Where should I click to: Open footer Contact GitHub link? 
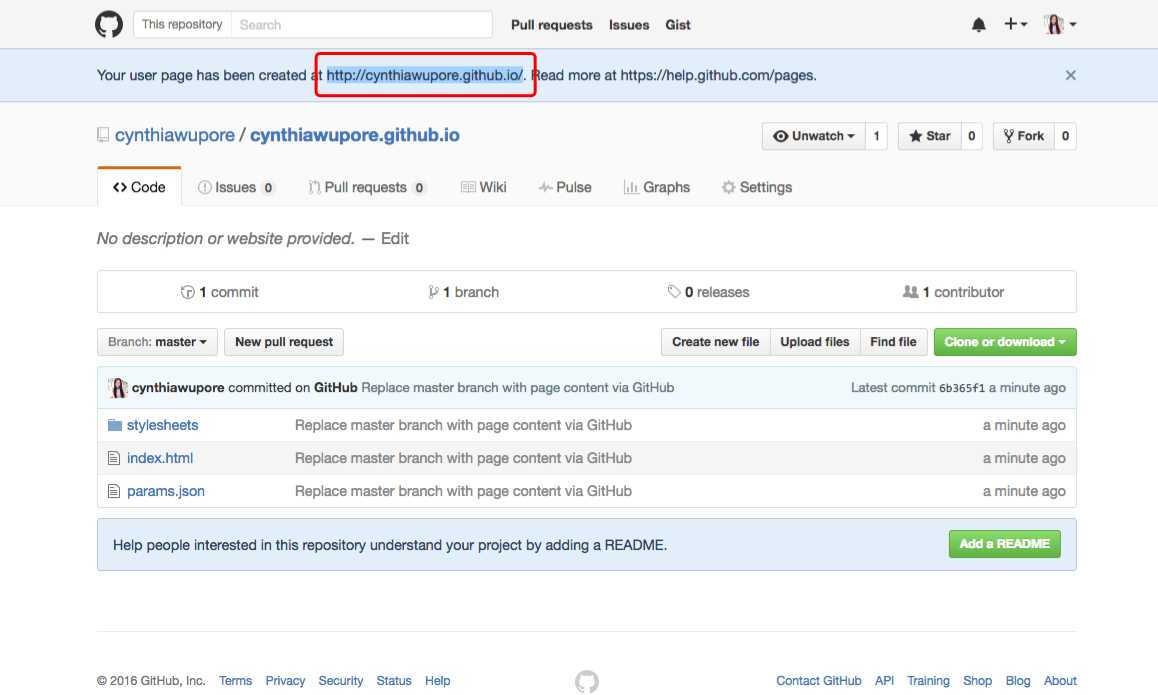point(818,681)
